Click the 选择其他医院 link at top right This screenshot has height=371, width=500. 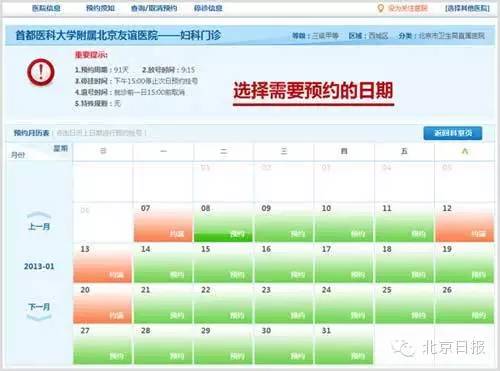coord(467,8)
